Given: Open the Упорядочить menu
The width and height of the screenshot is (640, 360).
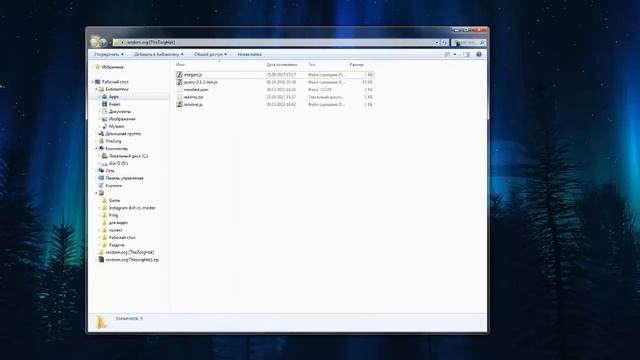Looking at the screenshot, I should 109,54.
